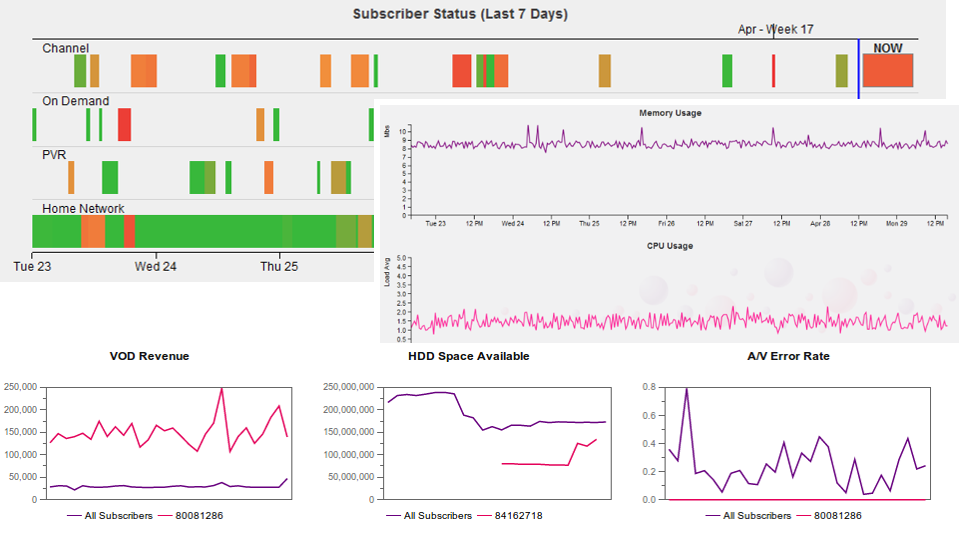Click the Apr - Week 17 label

point(775,29)
